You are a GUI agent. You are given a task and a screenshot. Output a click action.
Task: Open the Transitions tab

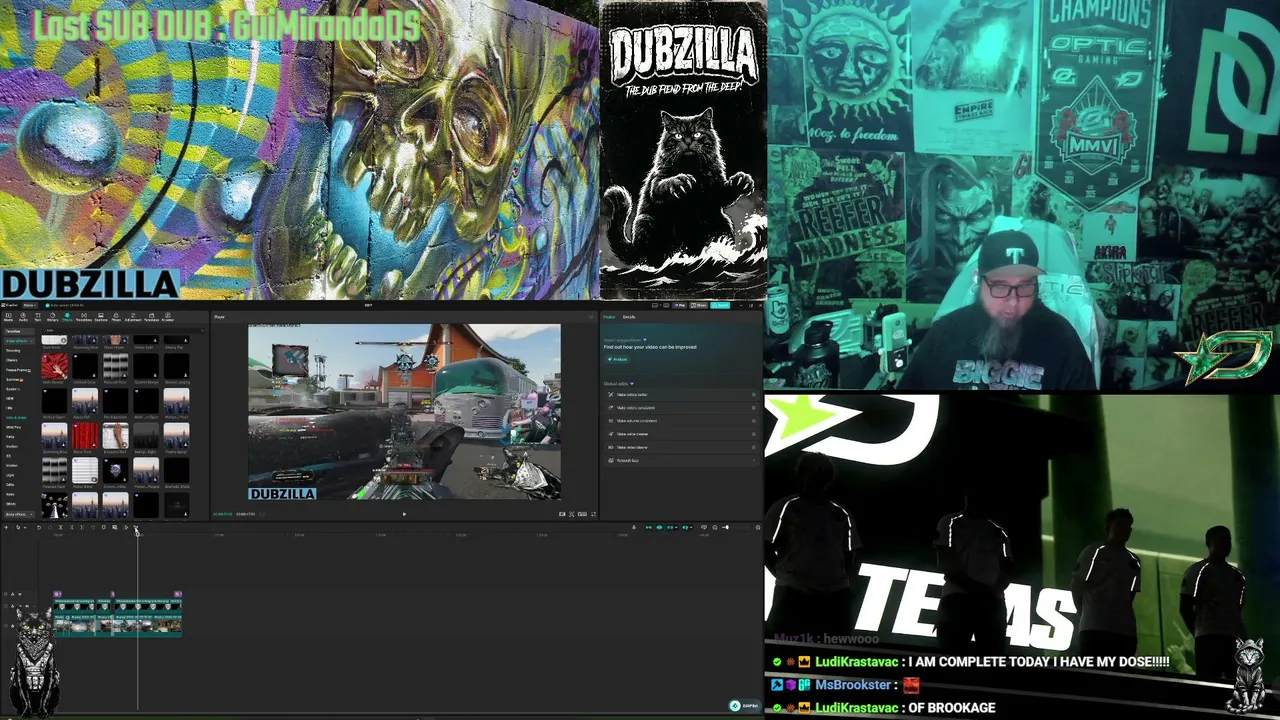(x=84, y=318)
